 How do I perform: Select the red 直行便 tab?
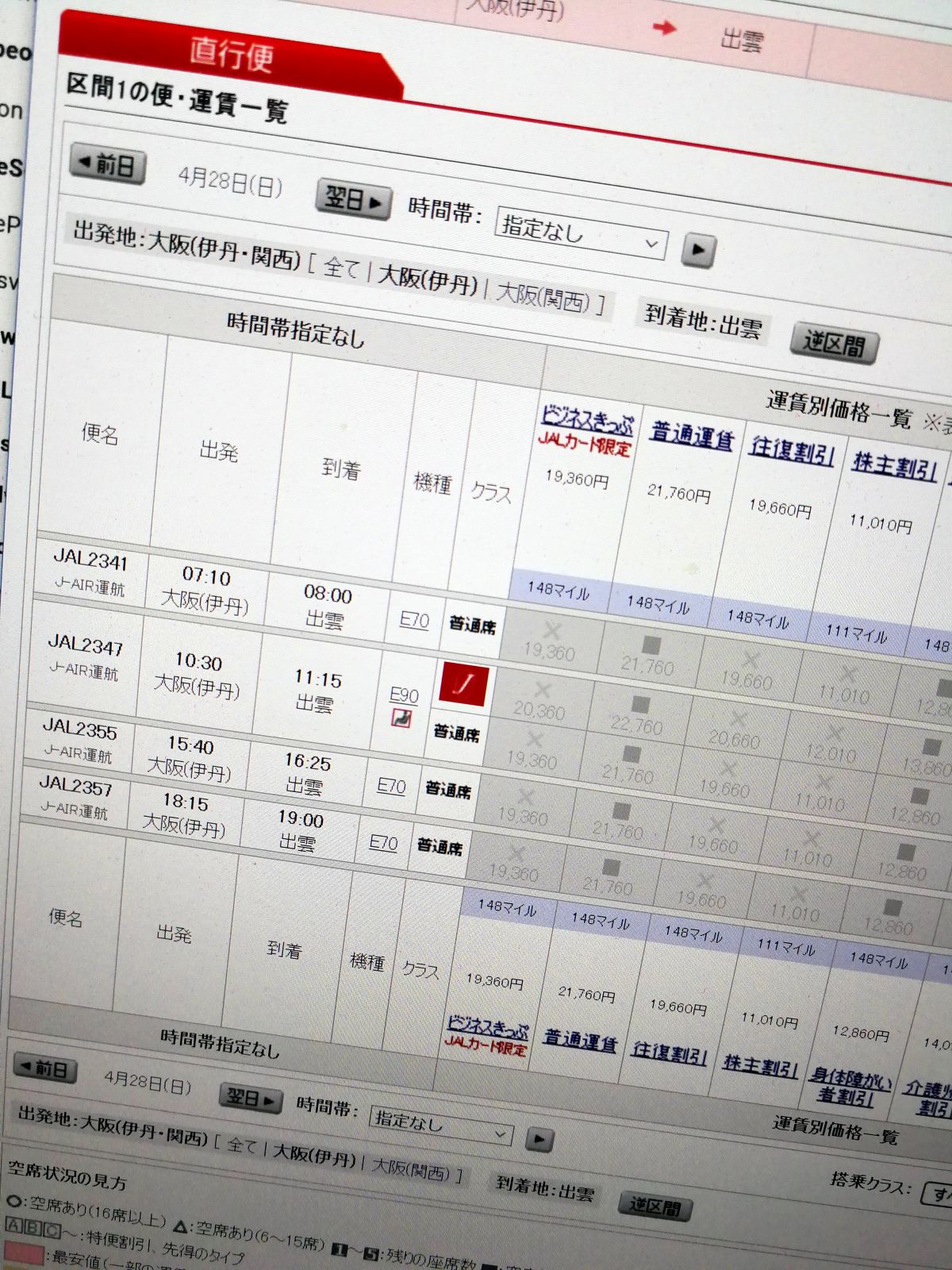click(231, 54)
